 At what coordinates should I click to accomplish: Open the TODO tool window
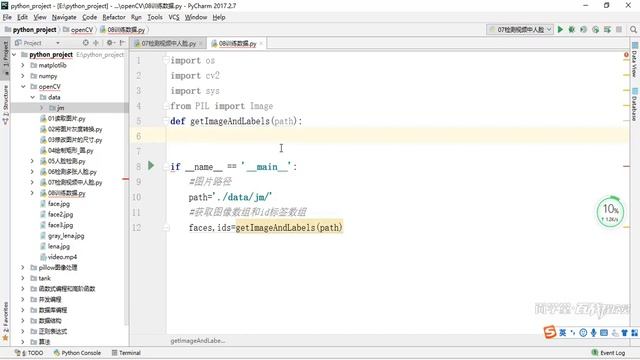pyautogui.click(x=29, y=353)
